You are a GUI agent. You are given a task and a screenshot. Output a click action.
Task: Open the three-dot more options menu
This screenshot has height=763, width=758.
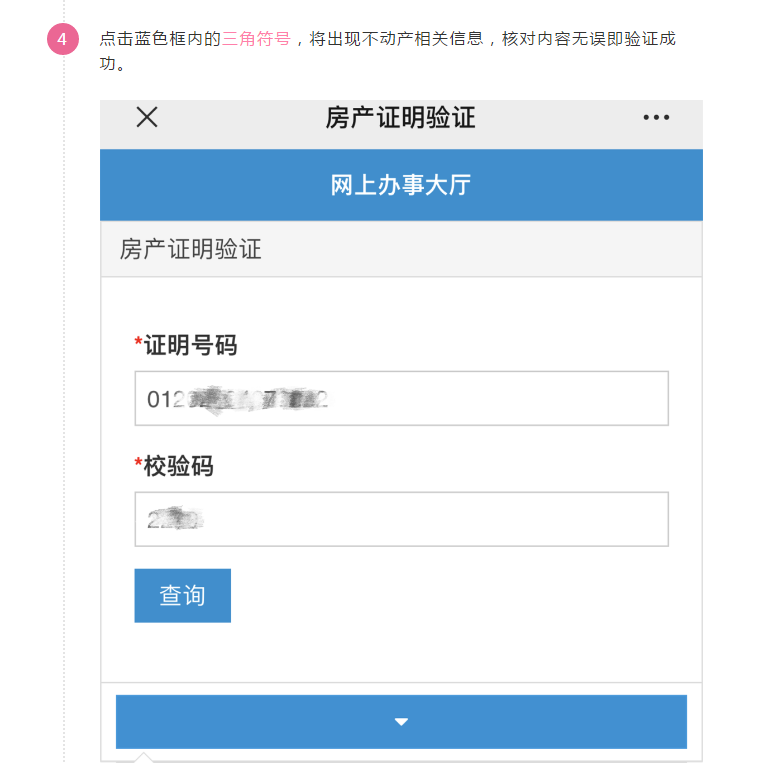coord(656,117)
